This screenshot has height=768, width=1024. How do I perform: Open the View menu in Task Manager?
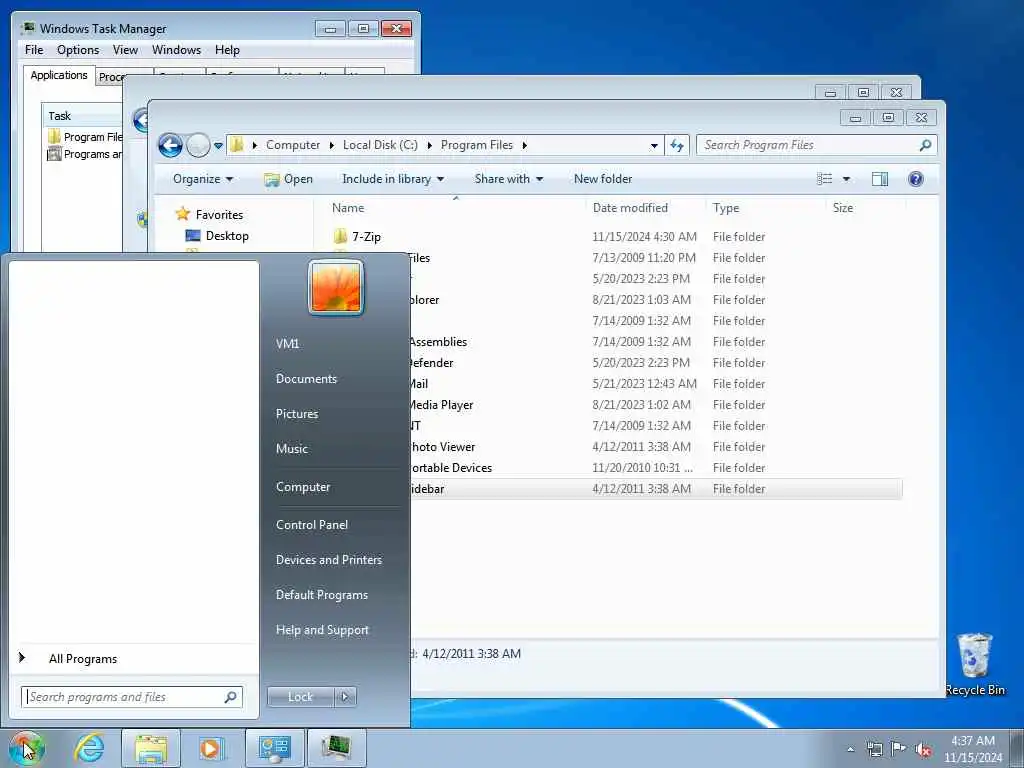[125, 50]
